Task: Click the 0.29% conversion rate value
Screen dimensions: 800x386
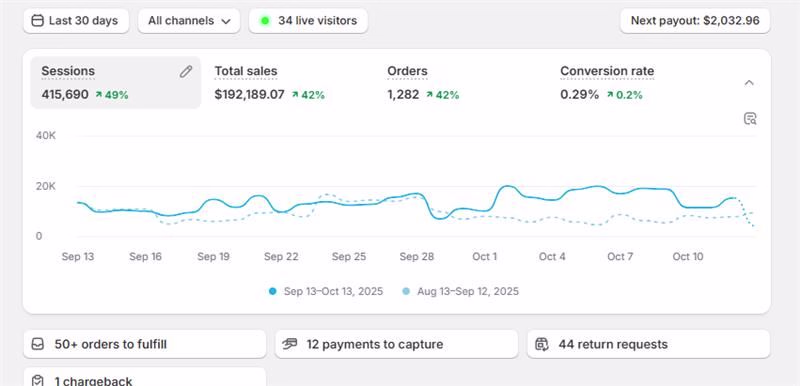Action: 580,95
